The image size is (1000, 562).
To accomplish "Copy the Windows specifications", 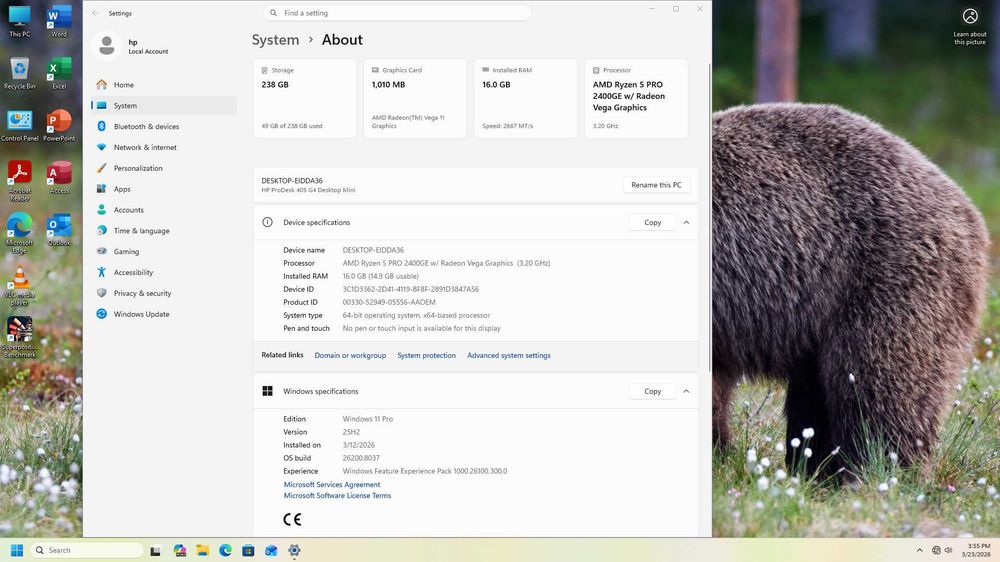I will pyautogui.click(x=652, y=391).
